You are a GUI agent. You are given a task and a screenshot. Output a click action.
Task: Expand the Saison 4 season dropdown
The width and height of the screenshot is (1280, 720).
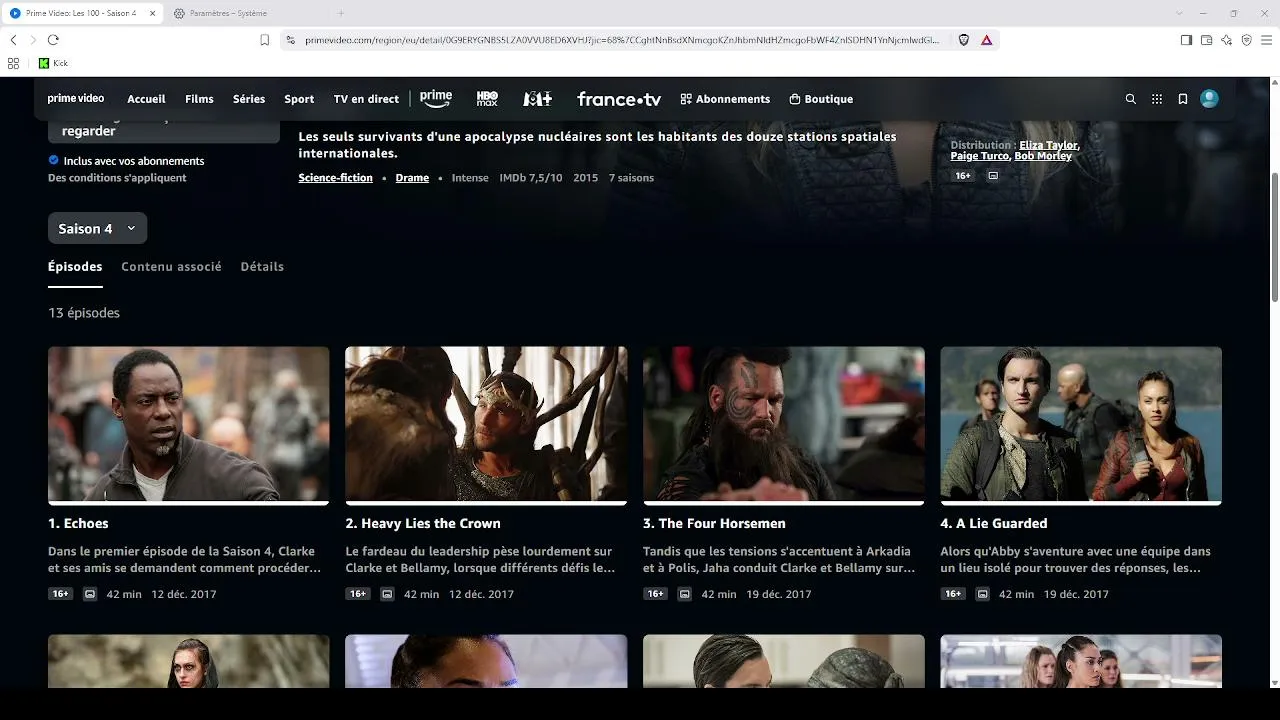coord(97,229)
